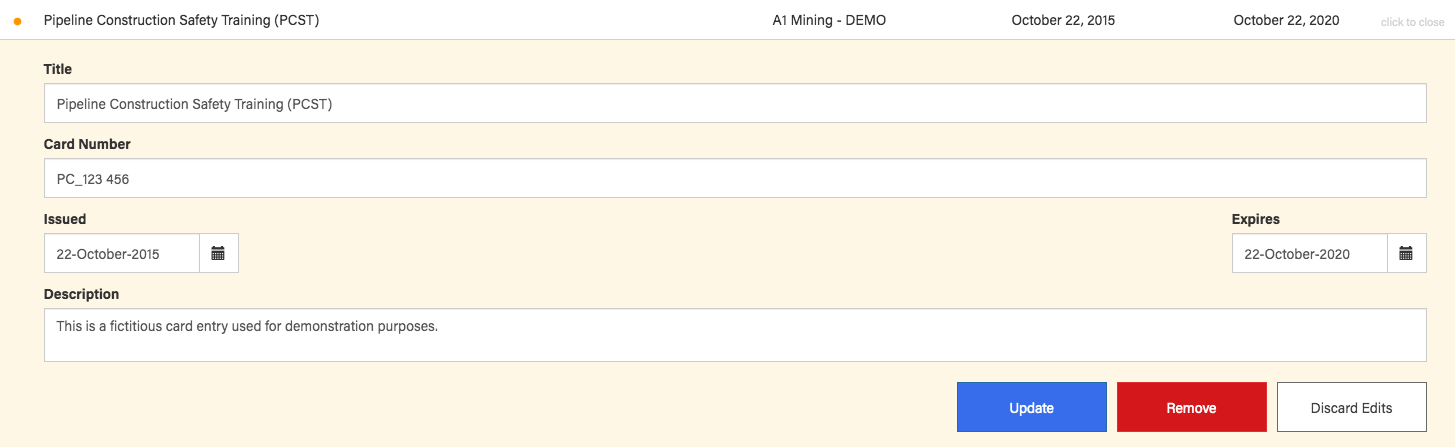
Task: Click the red Remove button
Action: (x=1191, y=407)
